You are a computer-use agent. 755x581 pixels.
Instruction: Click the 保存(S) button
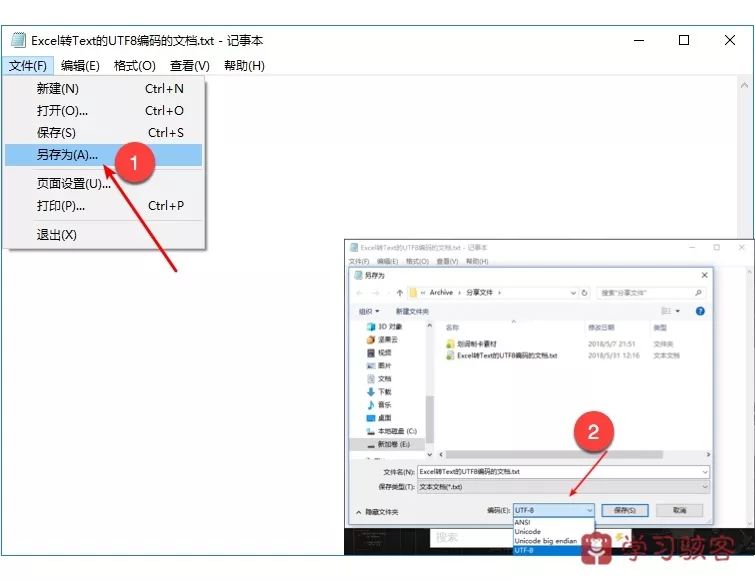[x=625, y=510]
